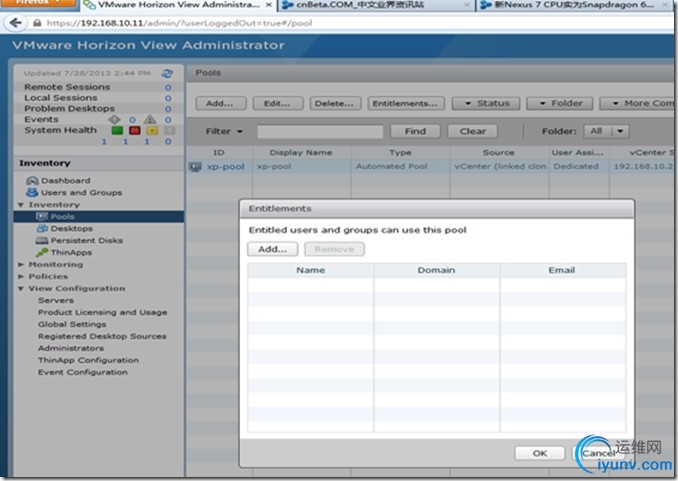This screenshot has height=481, width=678.
Task: Click the gray System Health indicator
Action: coord(170,130)
